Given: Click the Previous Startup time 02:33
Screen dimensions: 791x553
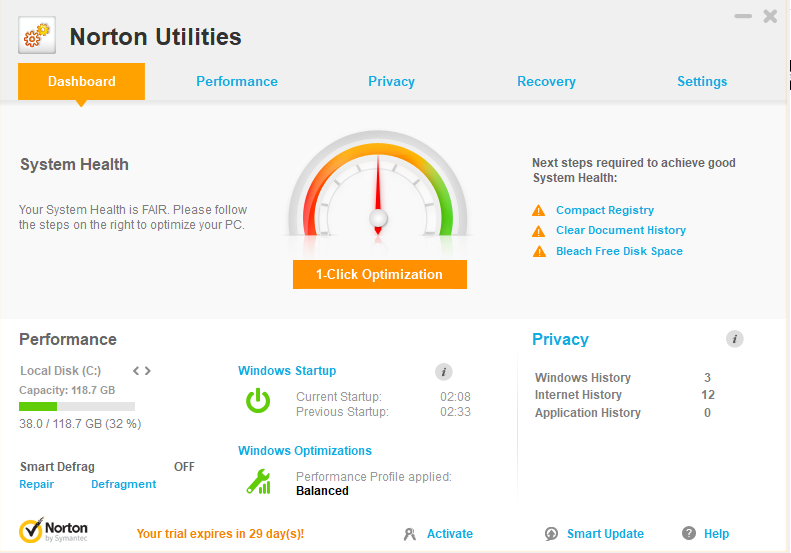Looking at the screenshot, I should coord(455,412).
